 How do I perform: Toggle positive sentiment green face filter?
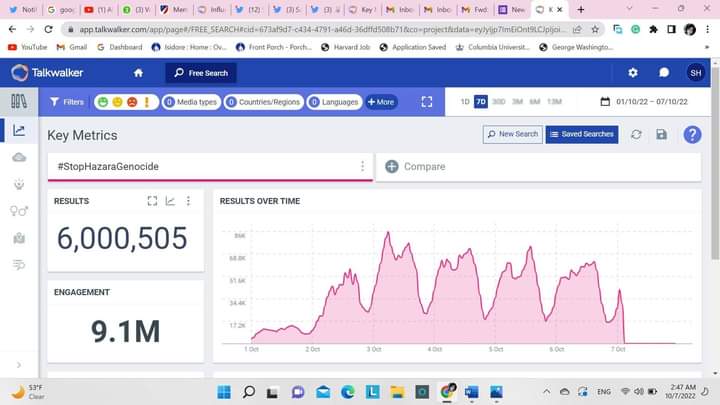103,102
